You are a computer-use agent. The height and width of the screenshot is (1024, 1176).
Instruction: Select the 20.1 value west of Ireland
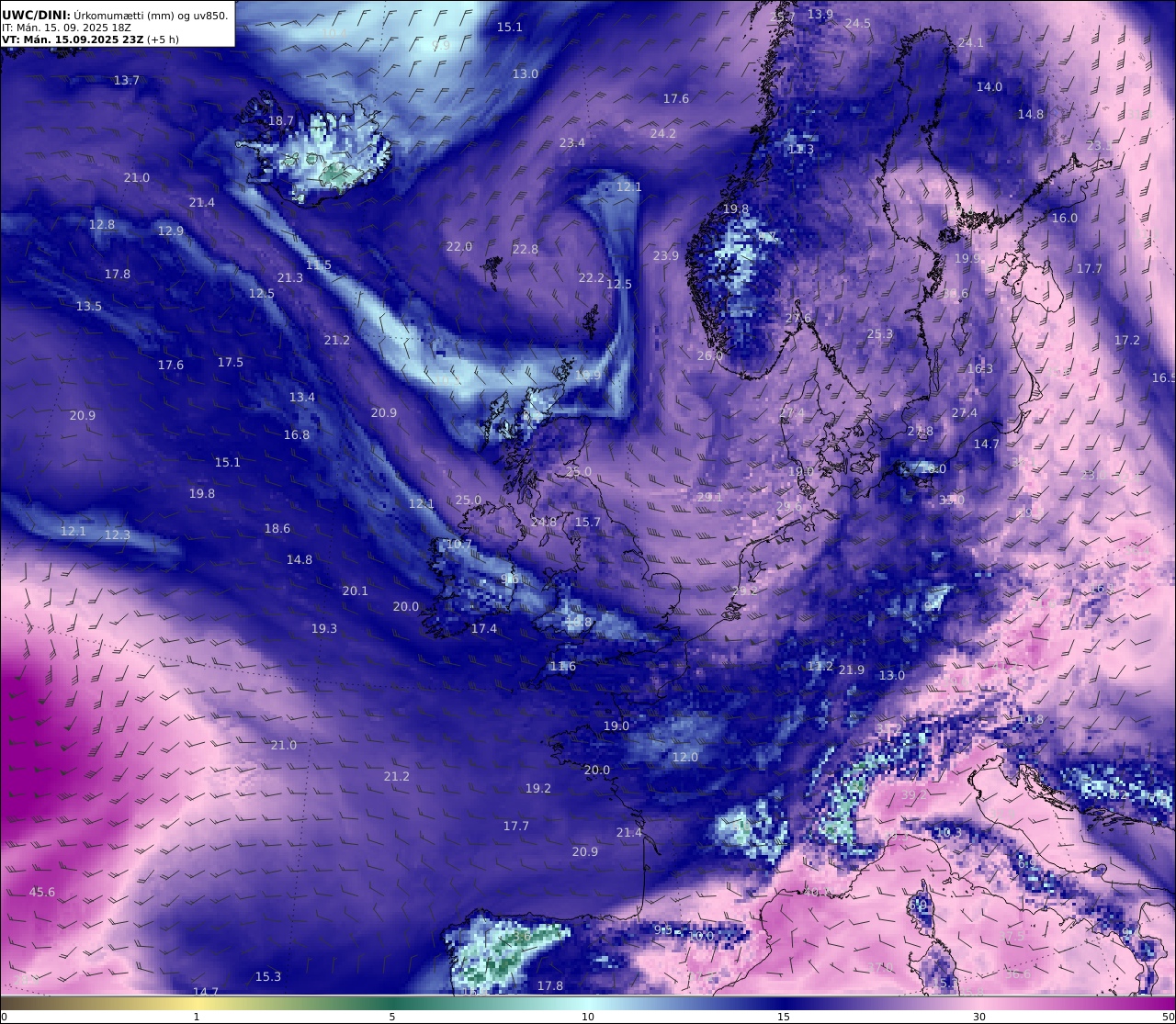click(x=356, y=591)
